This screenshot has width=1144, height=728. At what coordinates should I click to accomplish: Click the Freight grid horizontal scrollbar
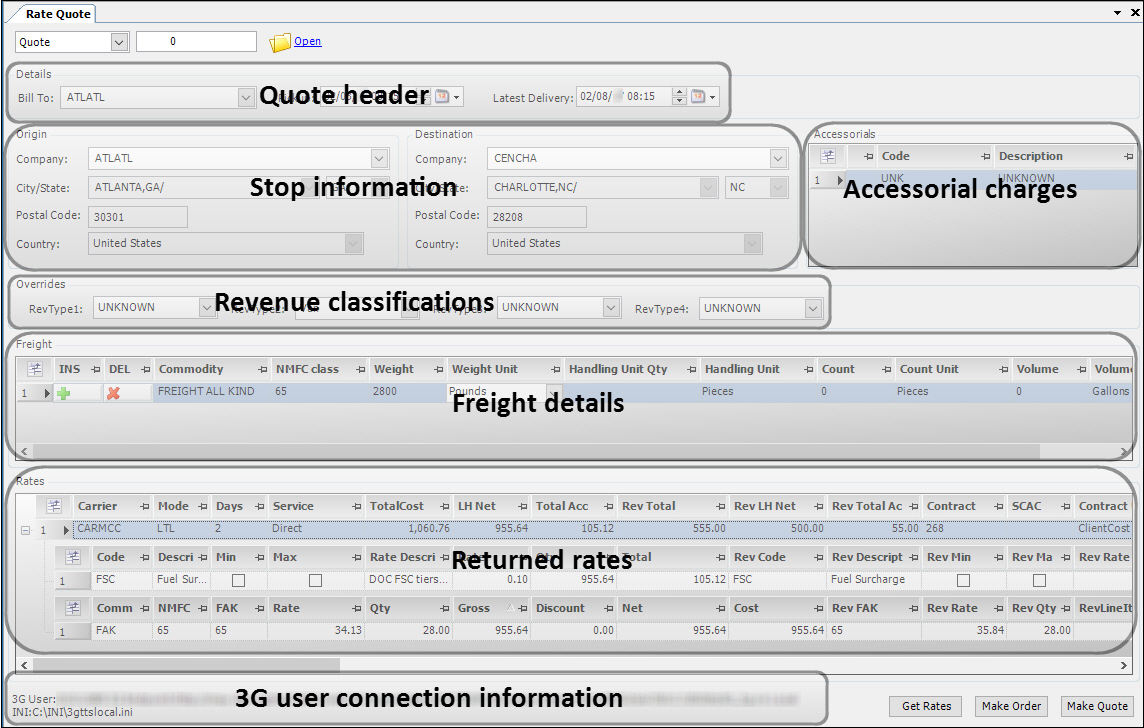click(530, 452)
